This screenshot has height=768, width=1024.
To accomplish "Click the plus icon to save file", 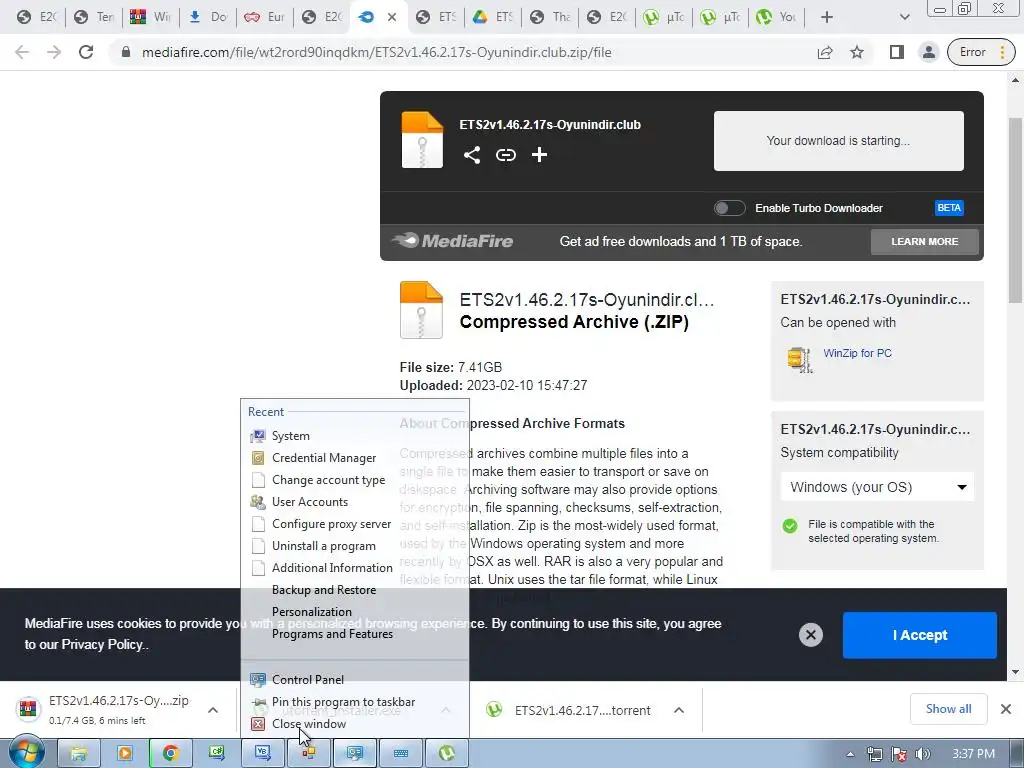I will pos(539,155).
